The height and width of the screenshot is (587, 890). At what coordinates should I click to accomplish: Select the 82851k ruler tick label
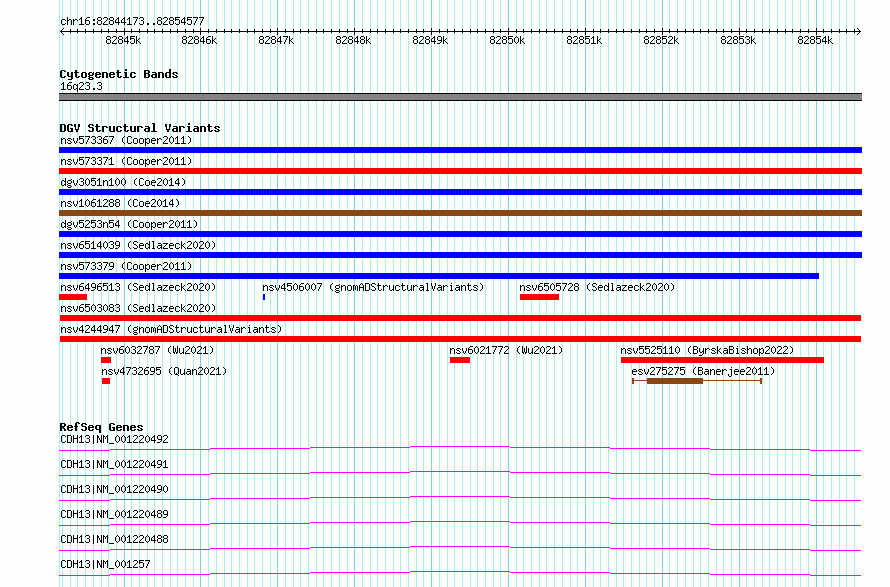pos(584,40)
